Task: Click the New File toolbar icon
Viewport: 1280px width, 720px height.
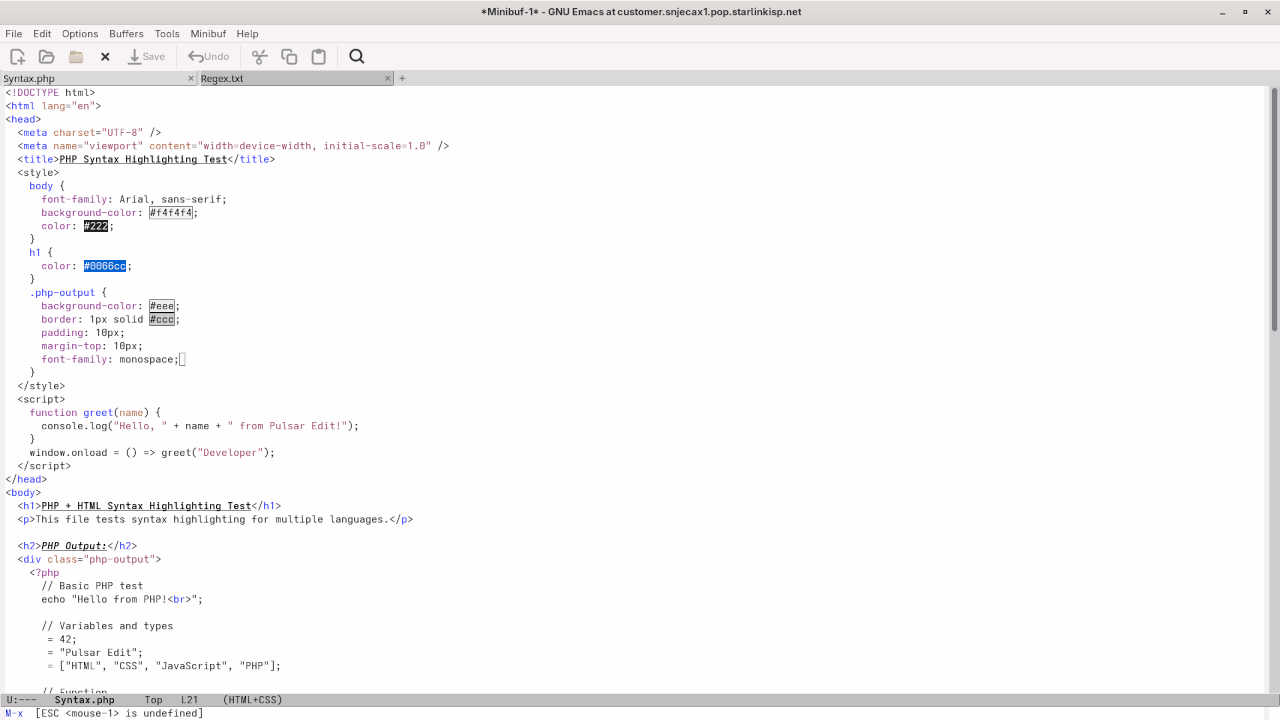Action: click(18, 57)
